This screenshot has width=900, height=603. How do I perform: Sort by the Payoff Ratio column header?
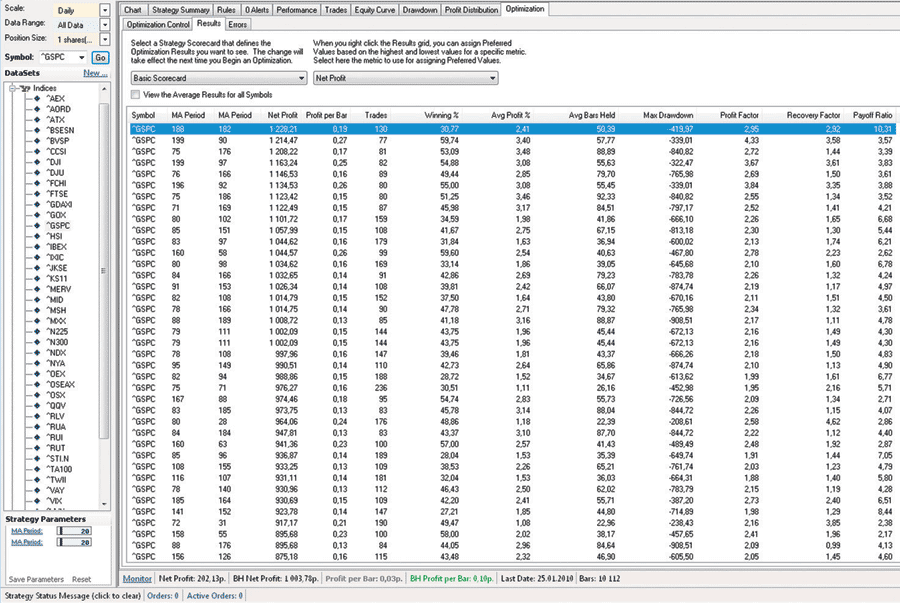coord(872,115)
